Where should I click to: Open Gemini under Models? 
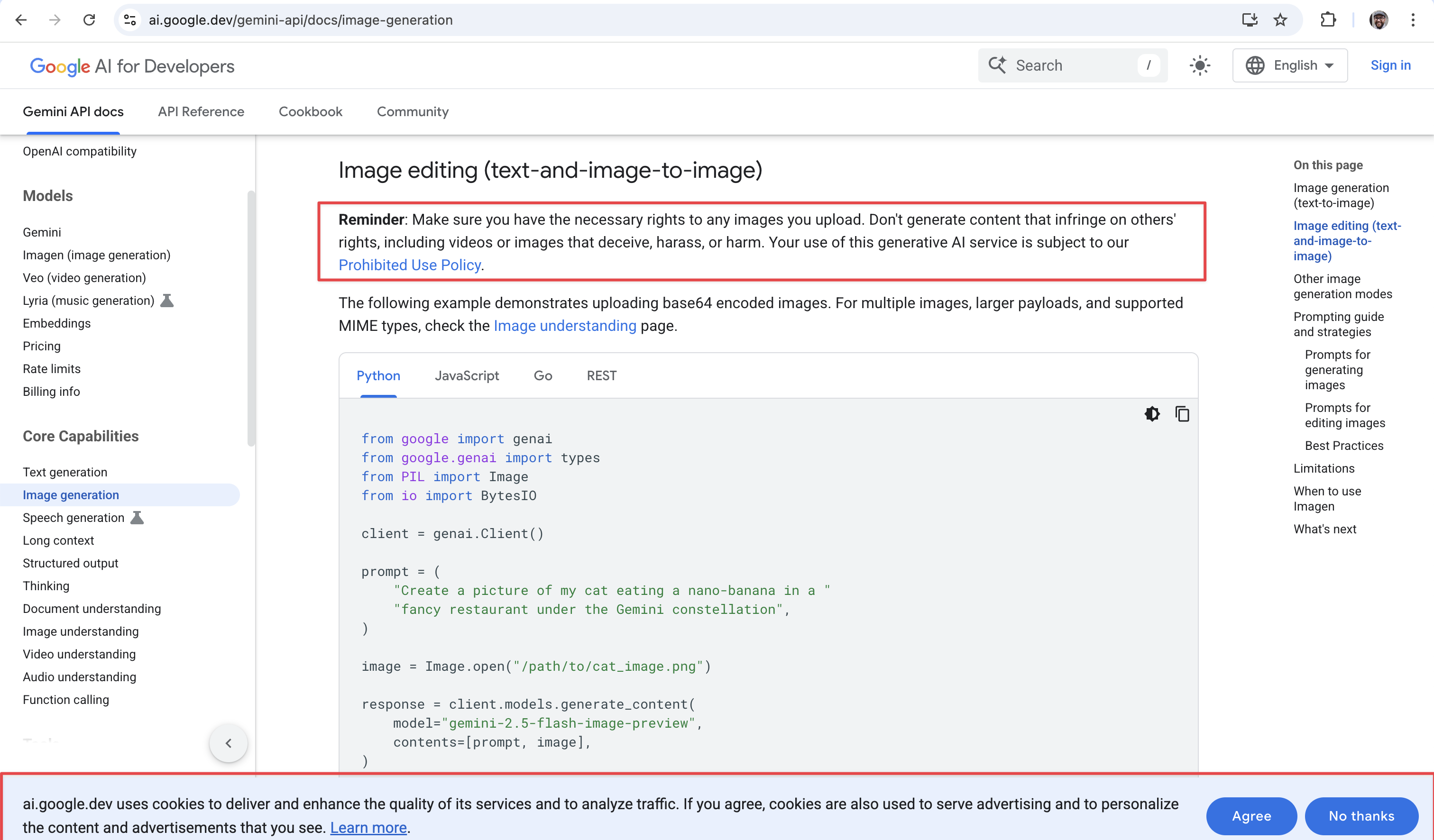42,232
